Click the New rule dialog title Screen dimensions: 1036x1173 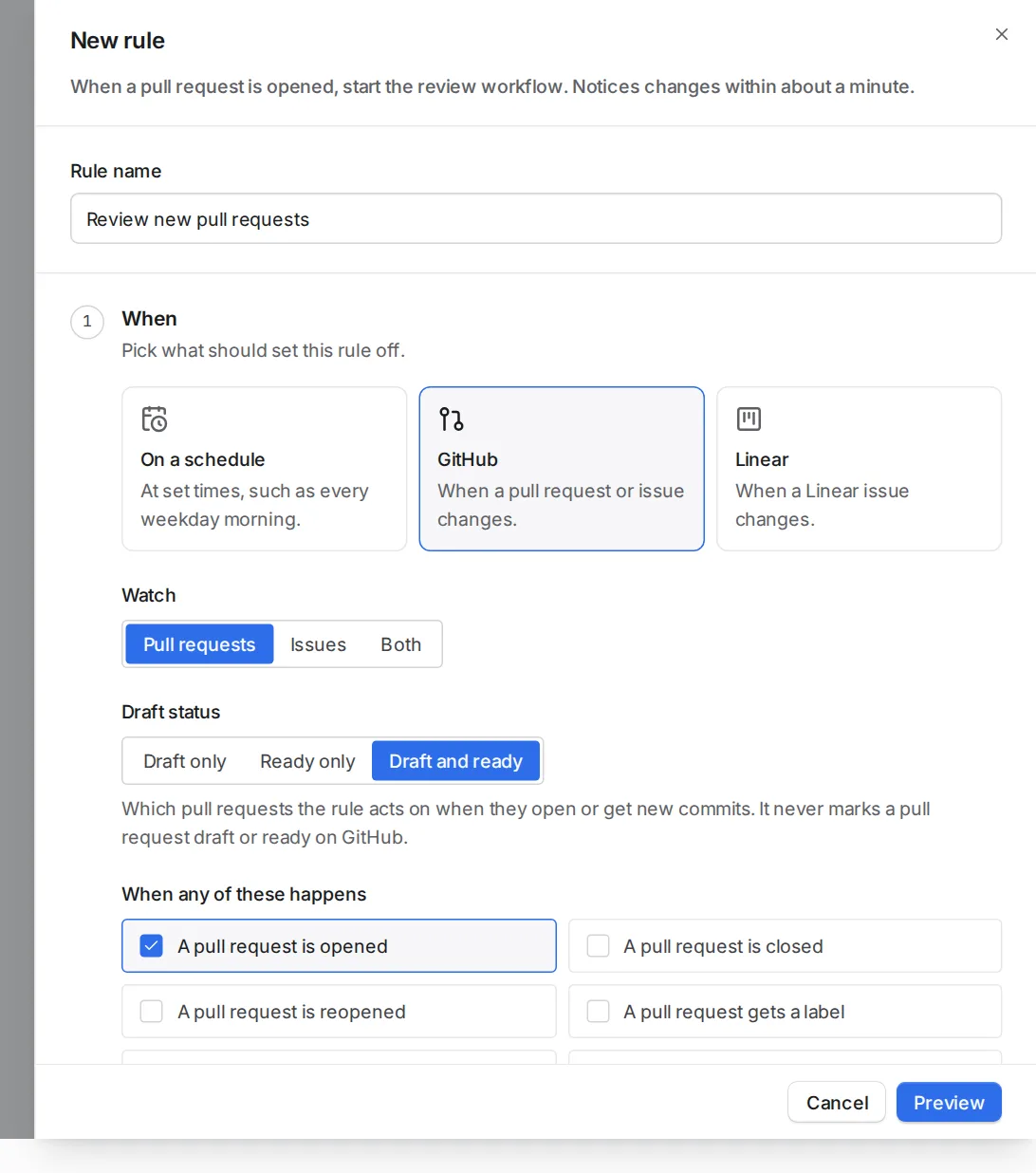[118, 41]
